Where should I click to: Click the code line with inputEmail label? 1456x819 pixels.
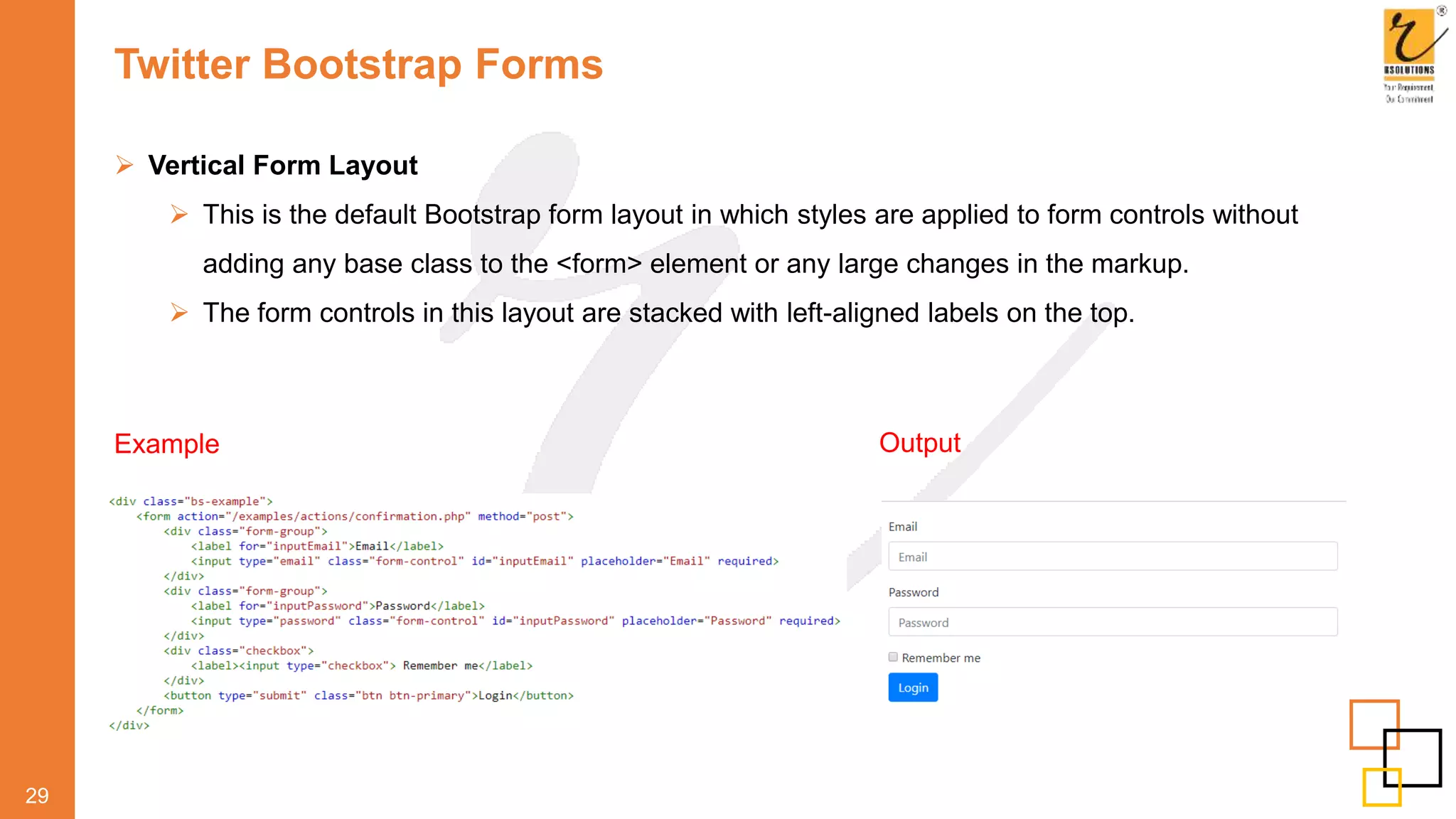[317, 546]
